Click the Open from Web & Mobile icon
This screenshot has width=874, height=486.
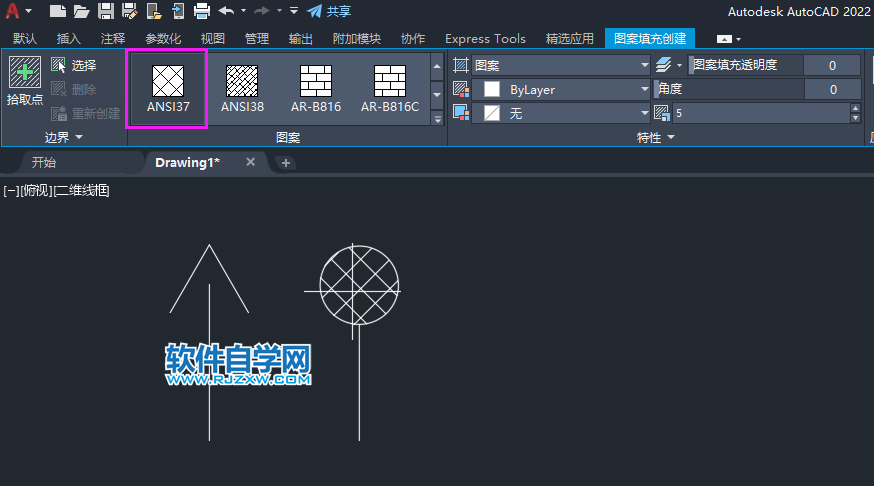[x=154, y=11]
